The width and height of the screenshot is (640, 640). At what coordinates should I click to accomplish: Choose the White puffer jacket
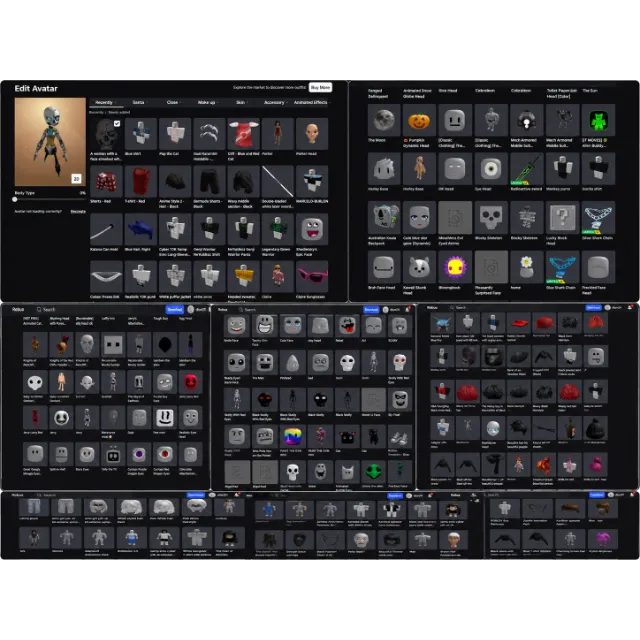[175, 276]
